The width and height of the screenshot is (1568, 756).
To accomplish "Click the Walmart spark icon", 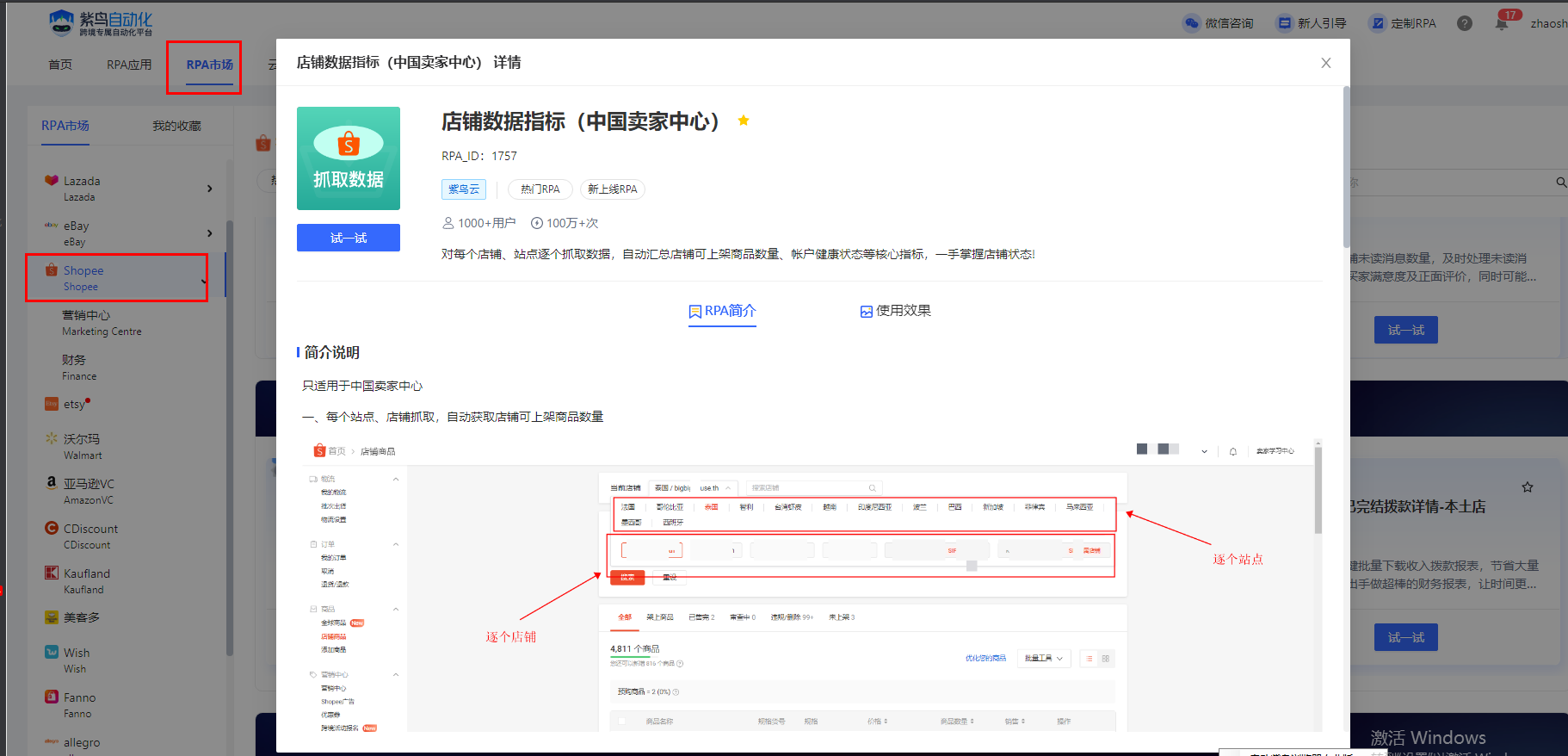I will 52,438.
